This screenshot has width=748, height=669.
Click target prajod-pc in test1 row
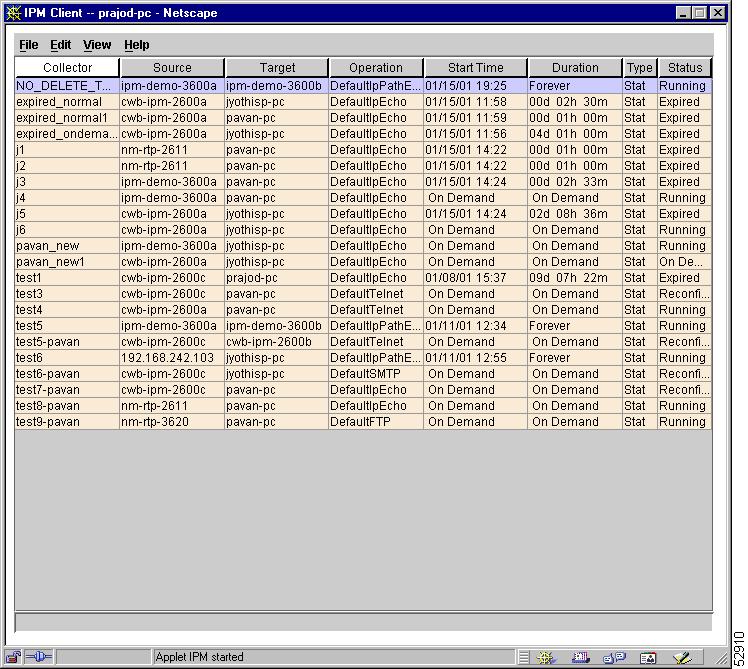pyautogui.click(x=277, y=278)
